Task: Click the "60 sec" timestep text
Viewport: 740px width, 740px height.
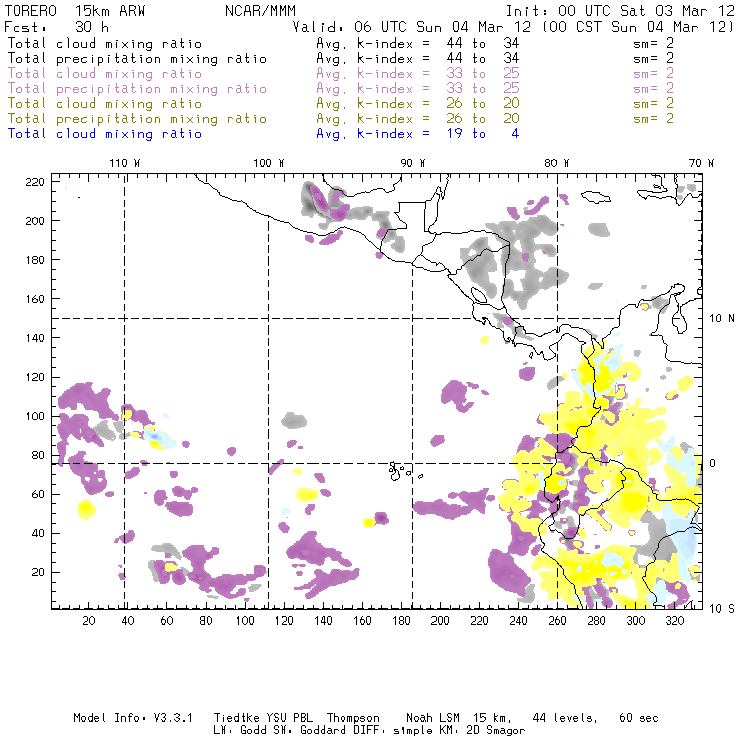Action: (x=639, y=718)
